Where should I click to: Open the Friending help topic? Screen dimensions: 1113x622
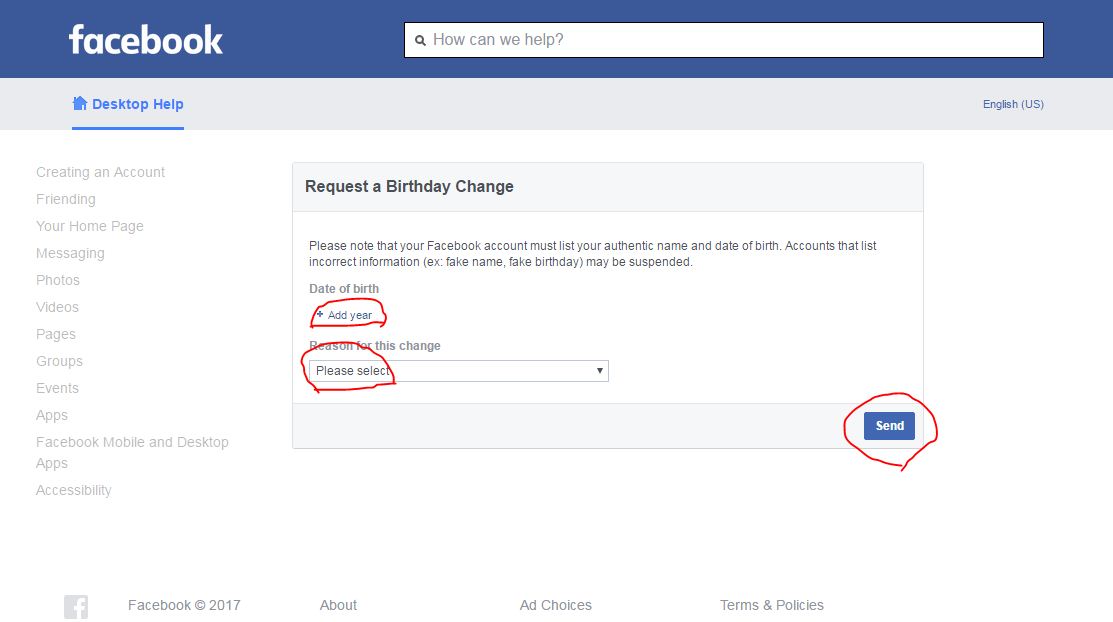66,199
